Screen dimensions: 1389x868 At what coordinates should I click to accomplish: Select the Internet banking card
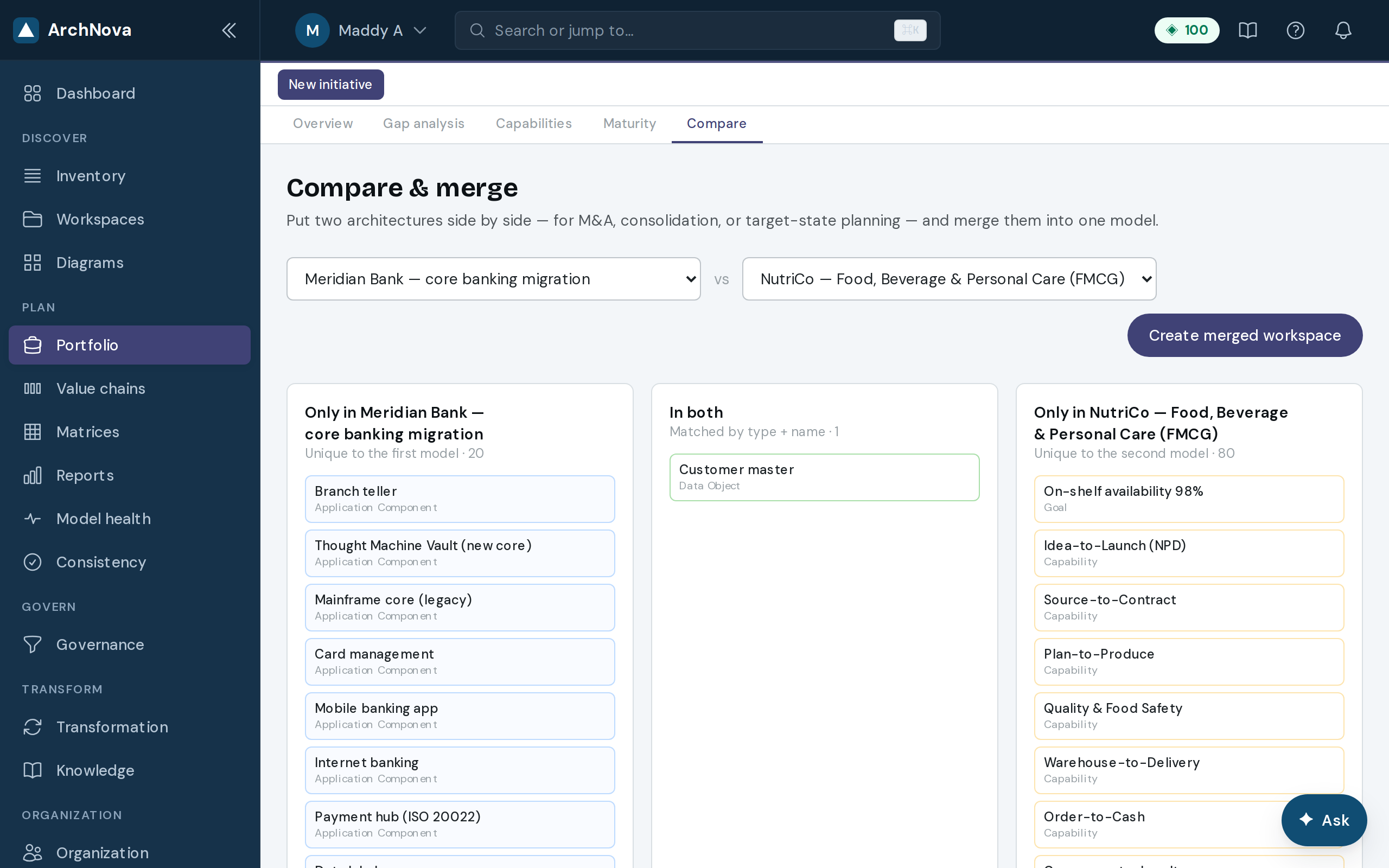pyautogui.click(x=460, y=770)
